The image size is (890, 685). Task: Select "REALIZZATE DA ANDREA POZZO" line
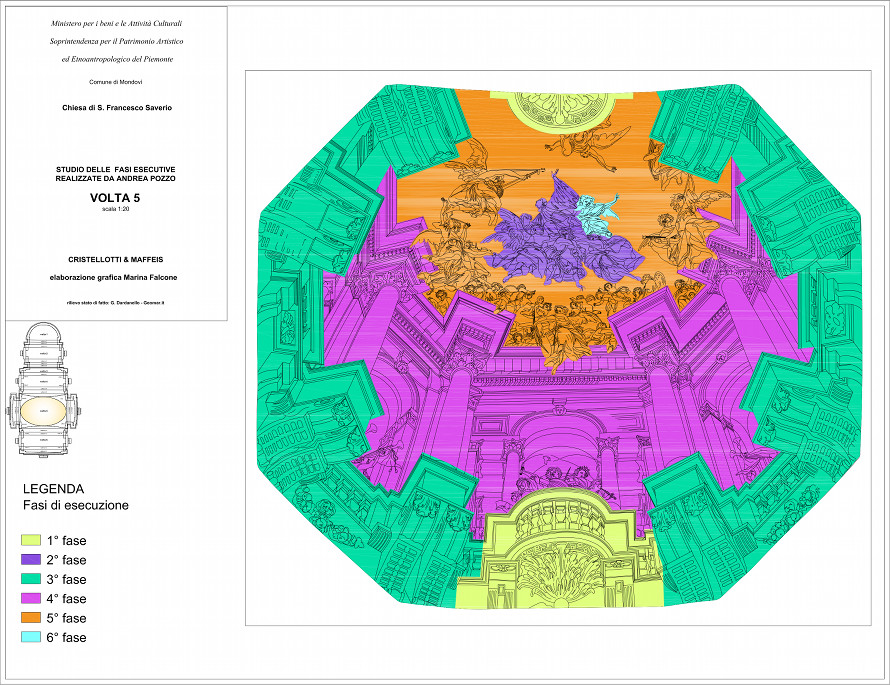pyautogui.click(x=116, y=178)
